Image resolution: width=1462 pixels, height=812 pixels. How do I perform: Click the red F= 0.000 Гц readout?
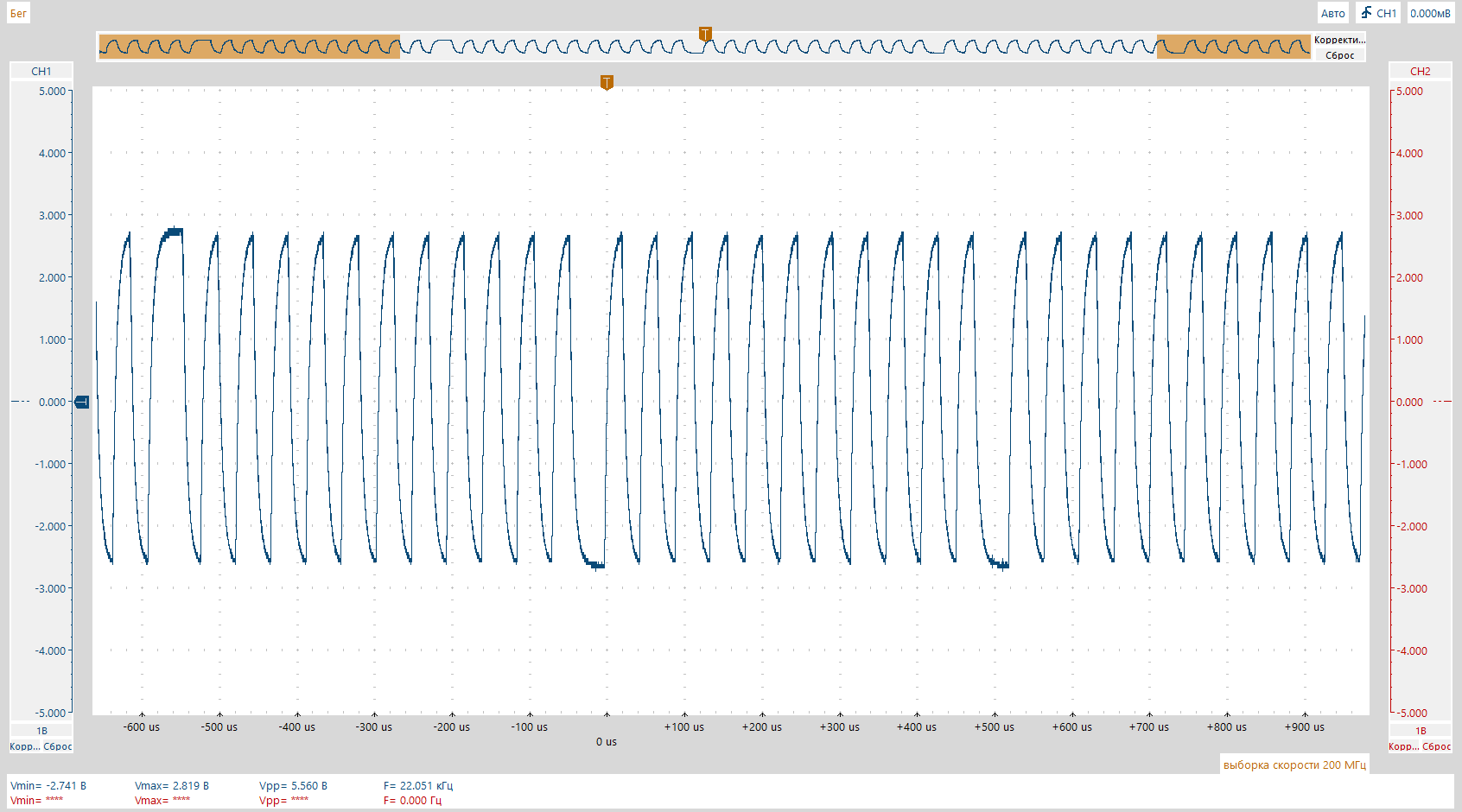click(x=412, y=800)
